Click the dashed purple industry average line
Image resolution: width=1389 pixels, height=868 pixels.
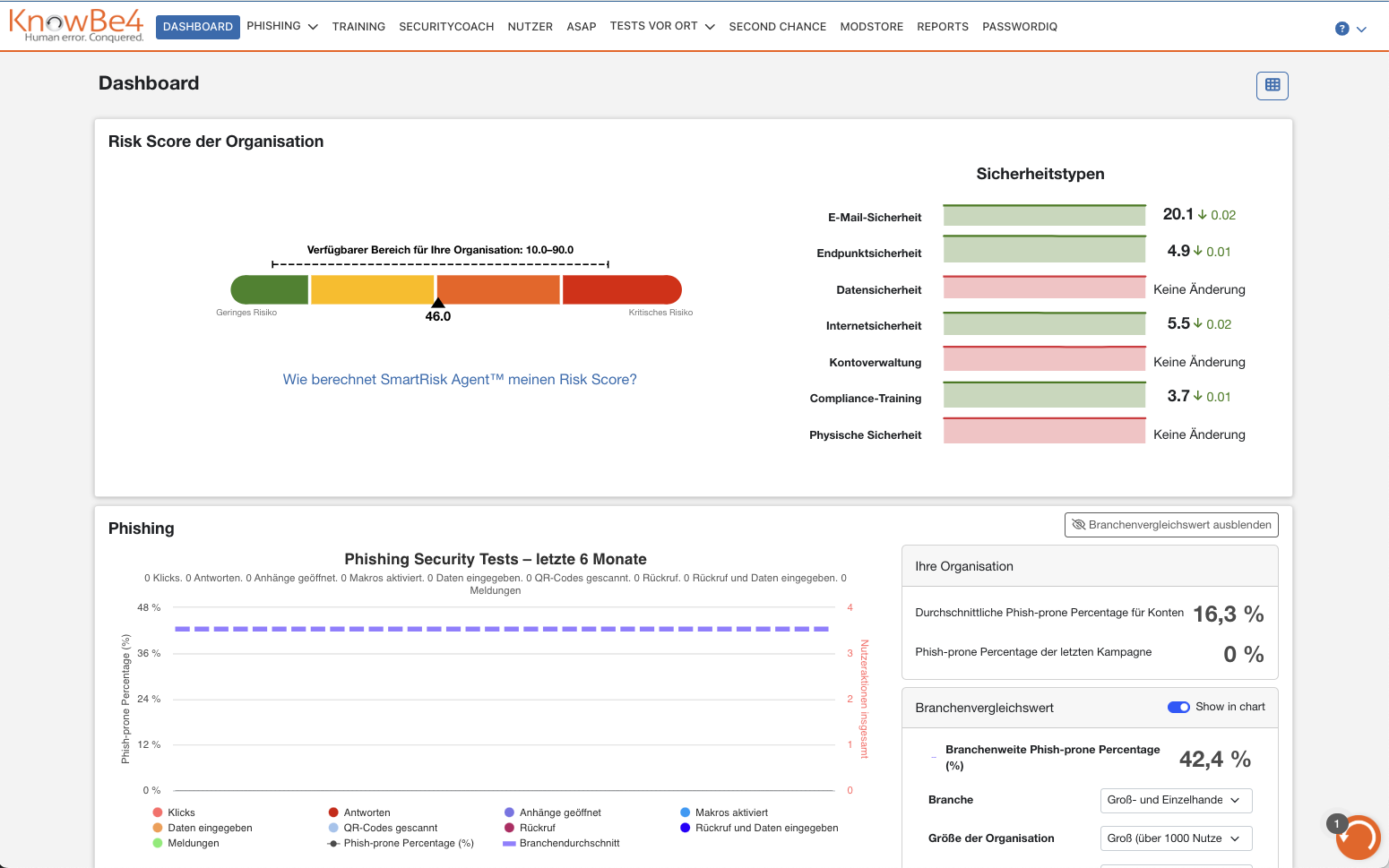tap(502, 629)
